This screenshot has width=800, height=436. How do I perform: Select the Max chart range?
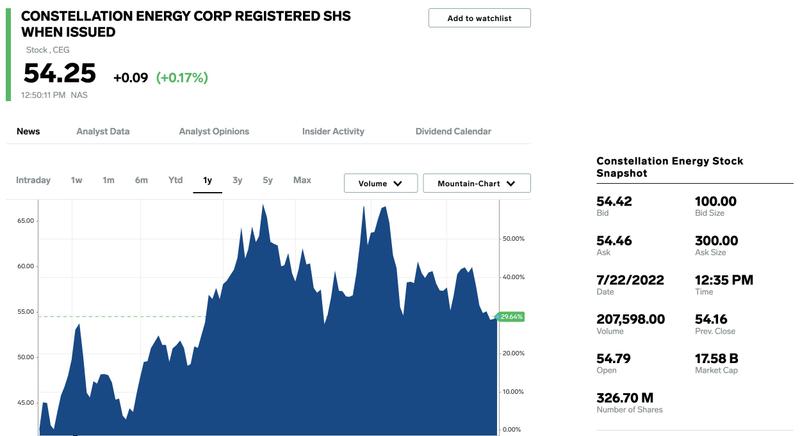(302, 180)
